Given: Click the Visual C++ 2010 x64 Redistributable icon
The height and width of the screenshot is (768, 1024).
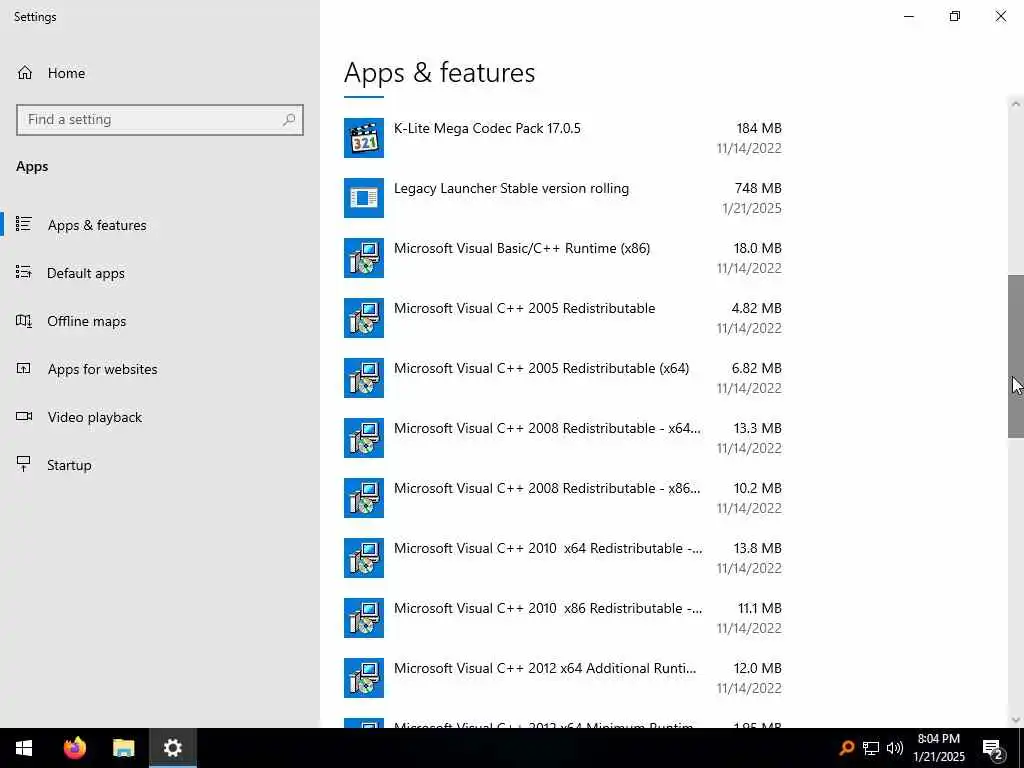Looking at the screenshot, I should [x=364, y=558].
